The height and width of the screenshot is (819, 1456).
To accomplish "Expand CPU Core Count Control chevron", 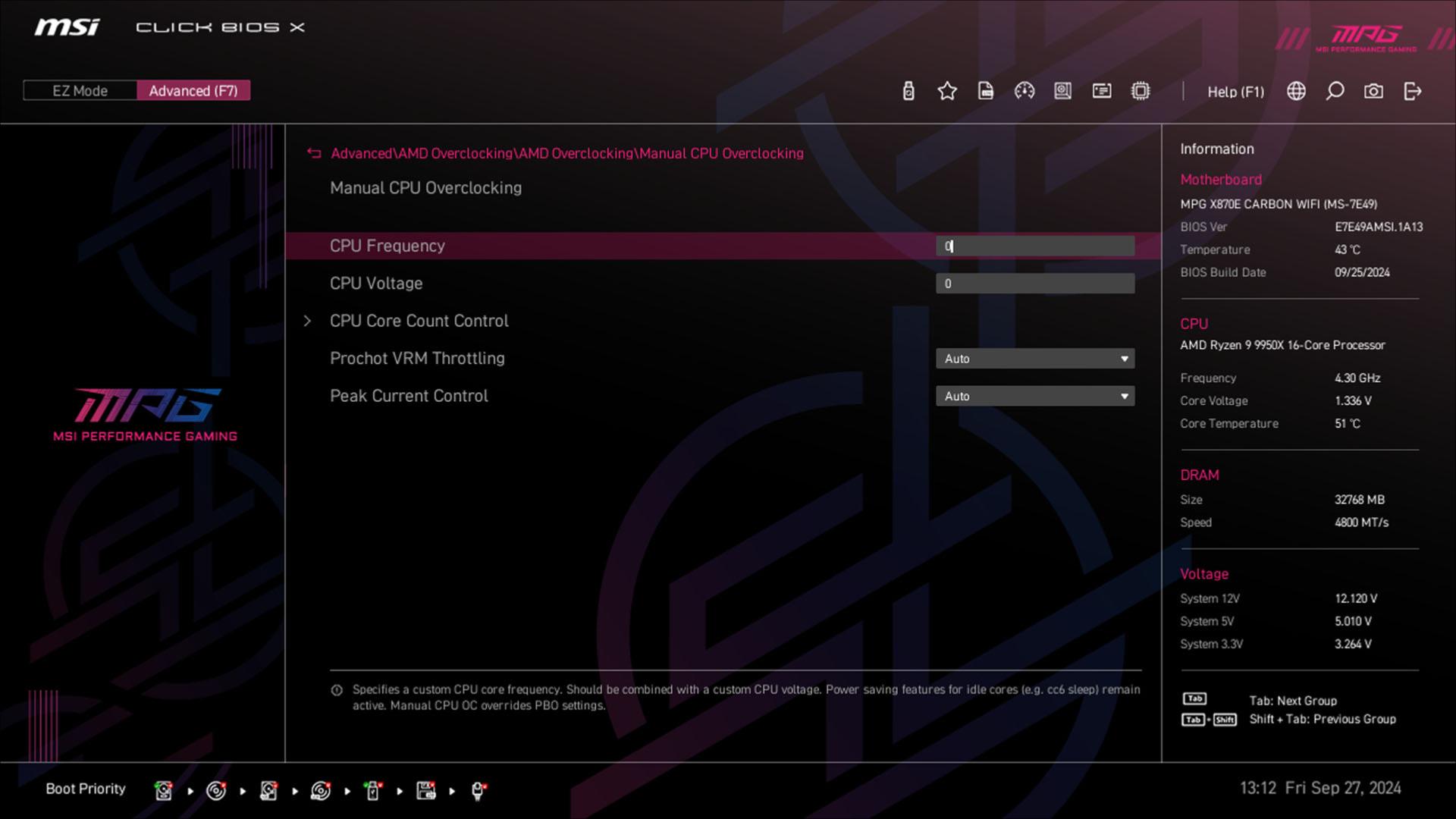I will [307, 321].
